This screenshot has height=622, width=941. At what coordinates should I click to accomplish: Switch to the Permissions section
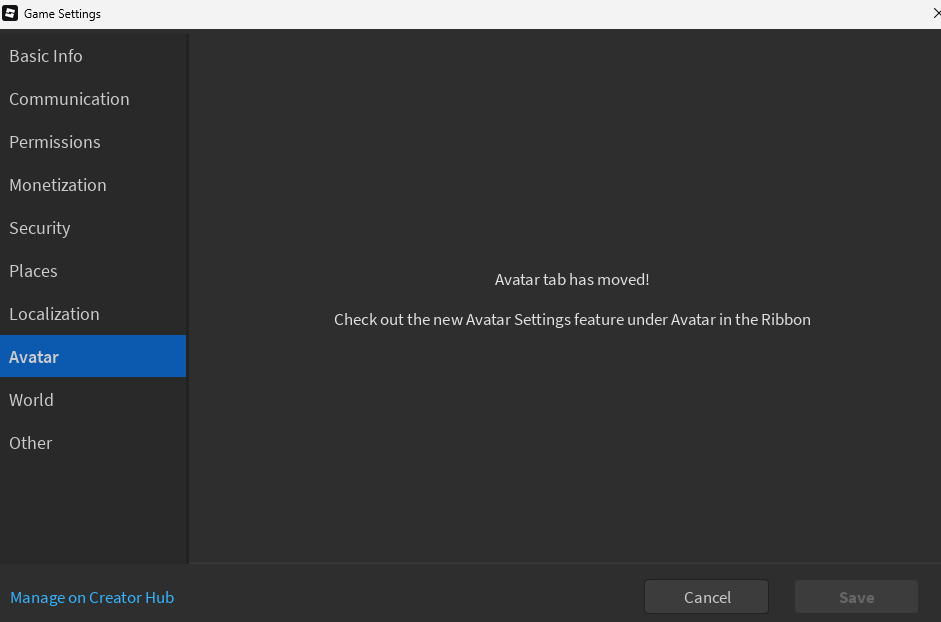tap(54, 142)
